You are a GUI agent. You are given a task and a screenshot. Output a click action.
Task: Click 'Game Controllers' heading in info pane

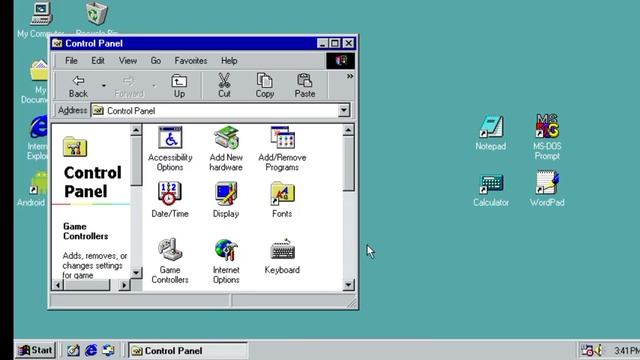tap(85, 231)
